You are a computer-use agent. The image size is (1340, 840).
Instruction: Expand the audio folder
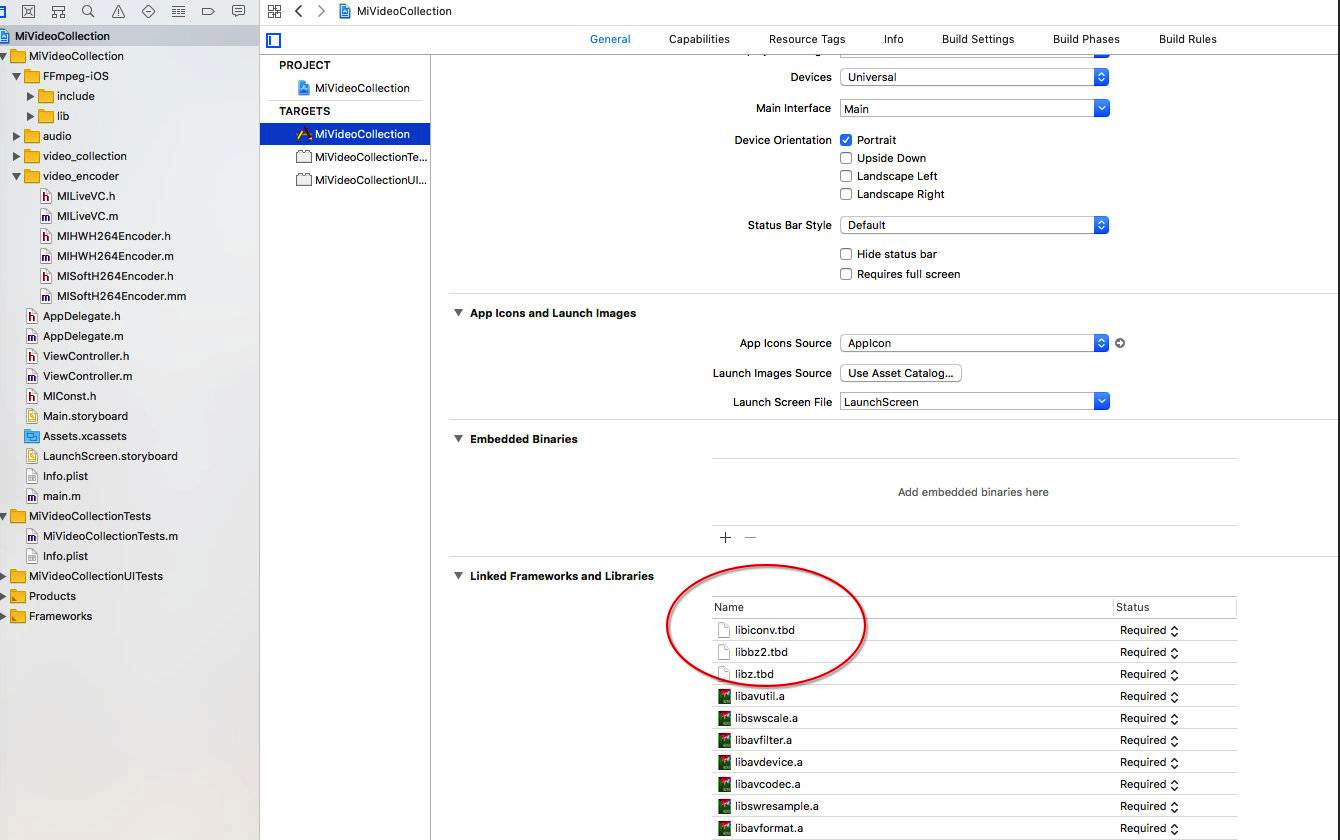point(17,136)
